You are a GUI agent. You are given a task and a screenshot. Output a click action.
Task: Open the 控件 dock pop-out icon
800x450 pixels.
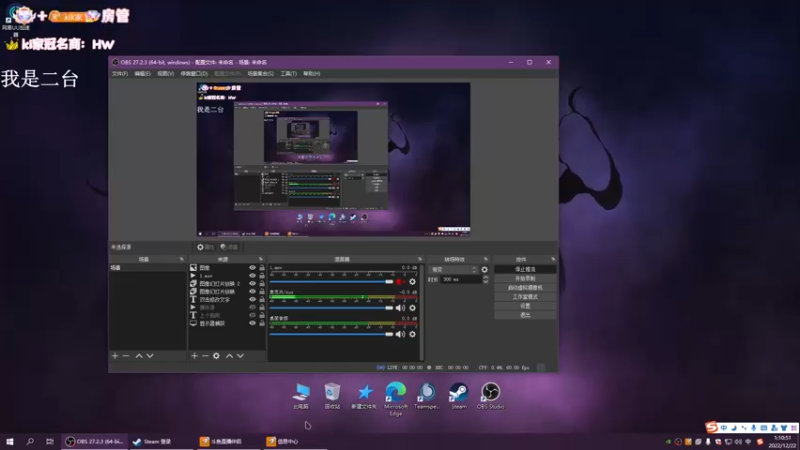coord(553,259)
